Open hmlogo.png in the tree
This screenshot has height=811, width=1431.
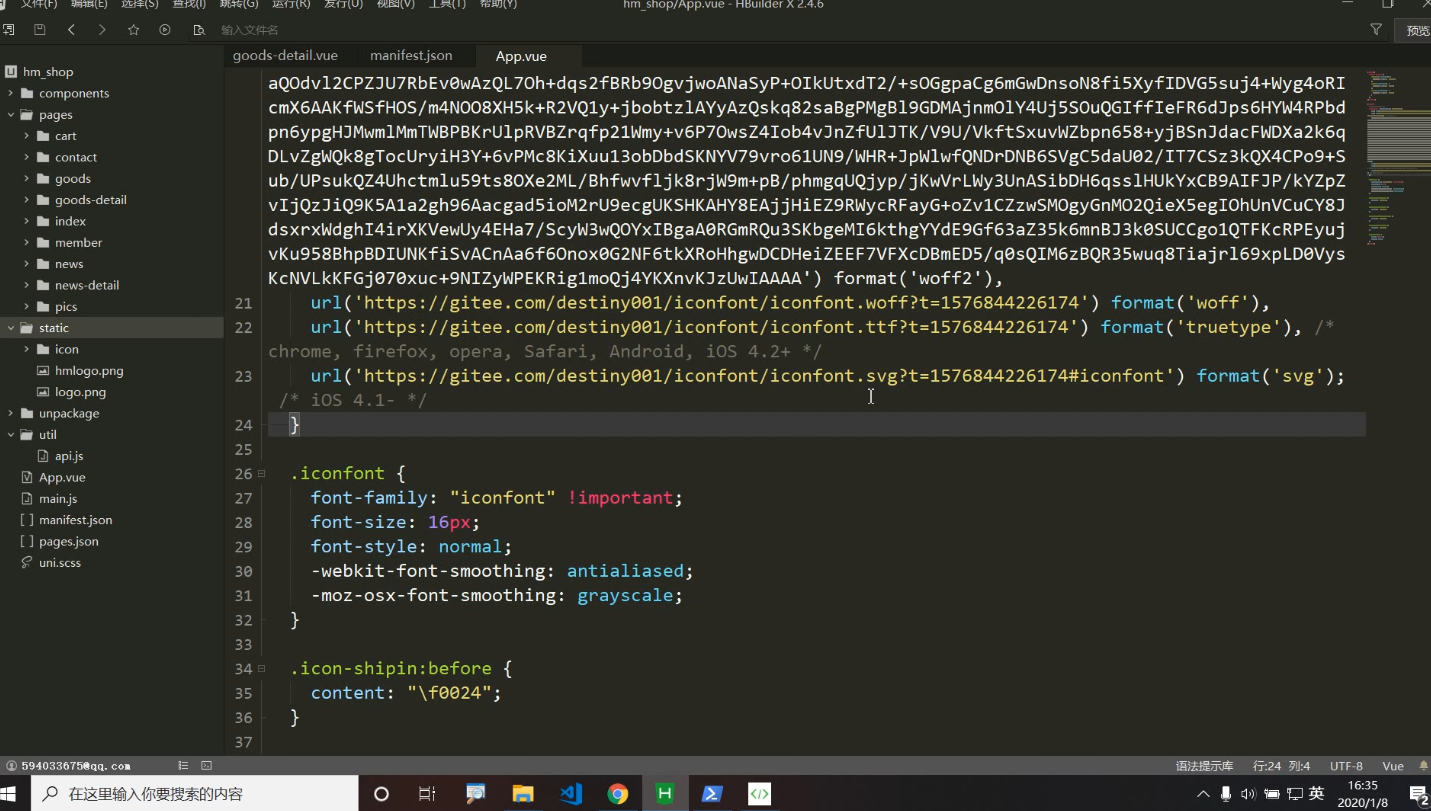(89, 371)
